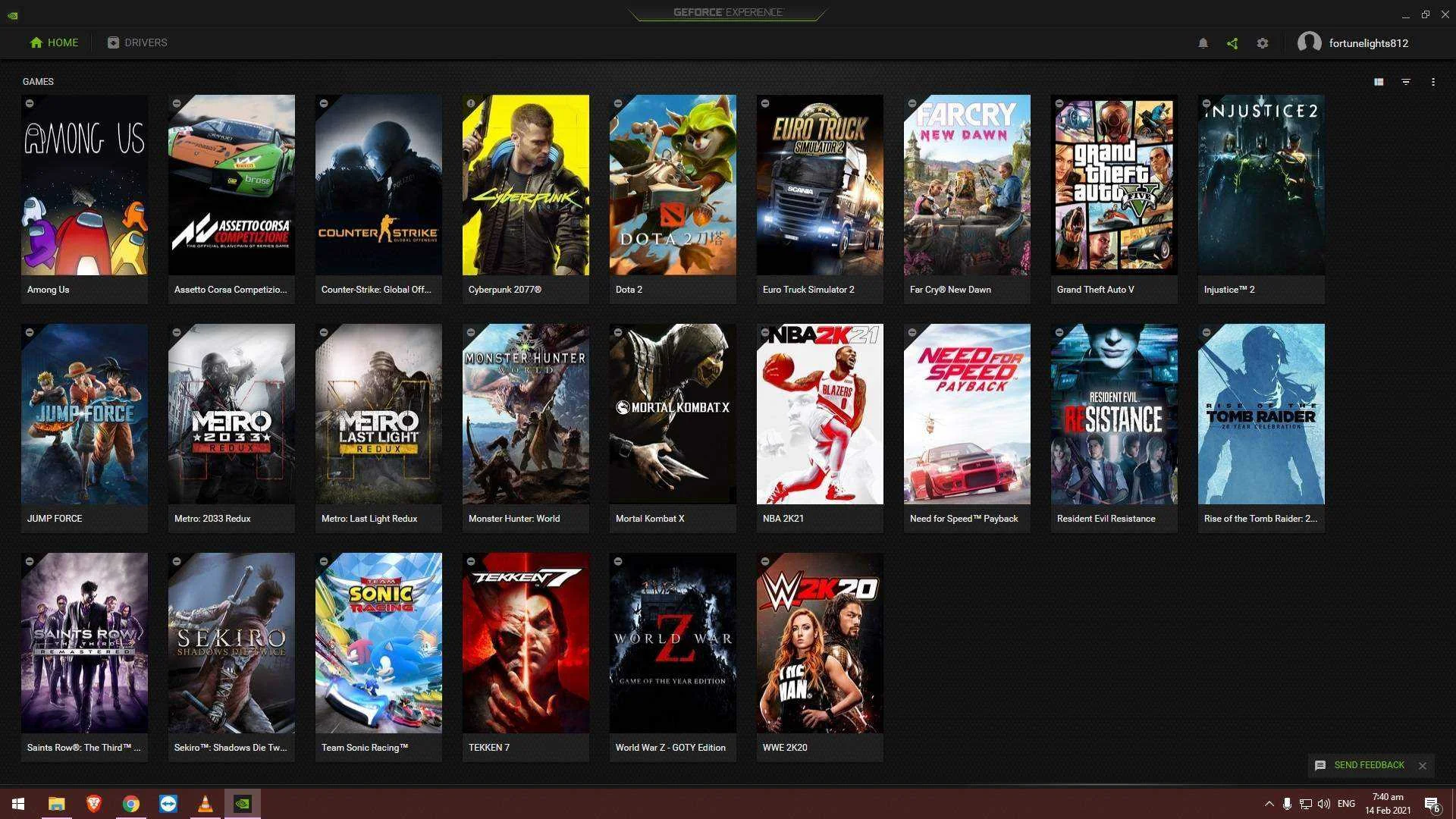The width and height of the screenshot is (1456, 819).
Task: Open VLC media player from the taskbar
Action: click(x=205, y=804)
